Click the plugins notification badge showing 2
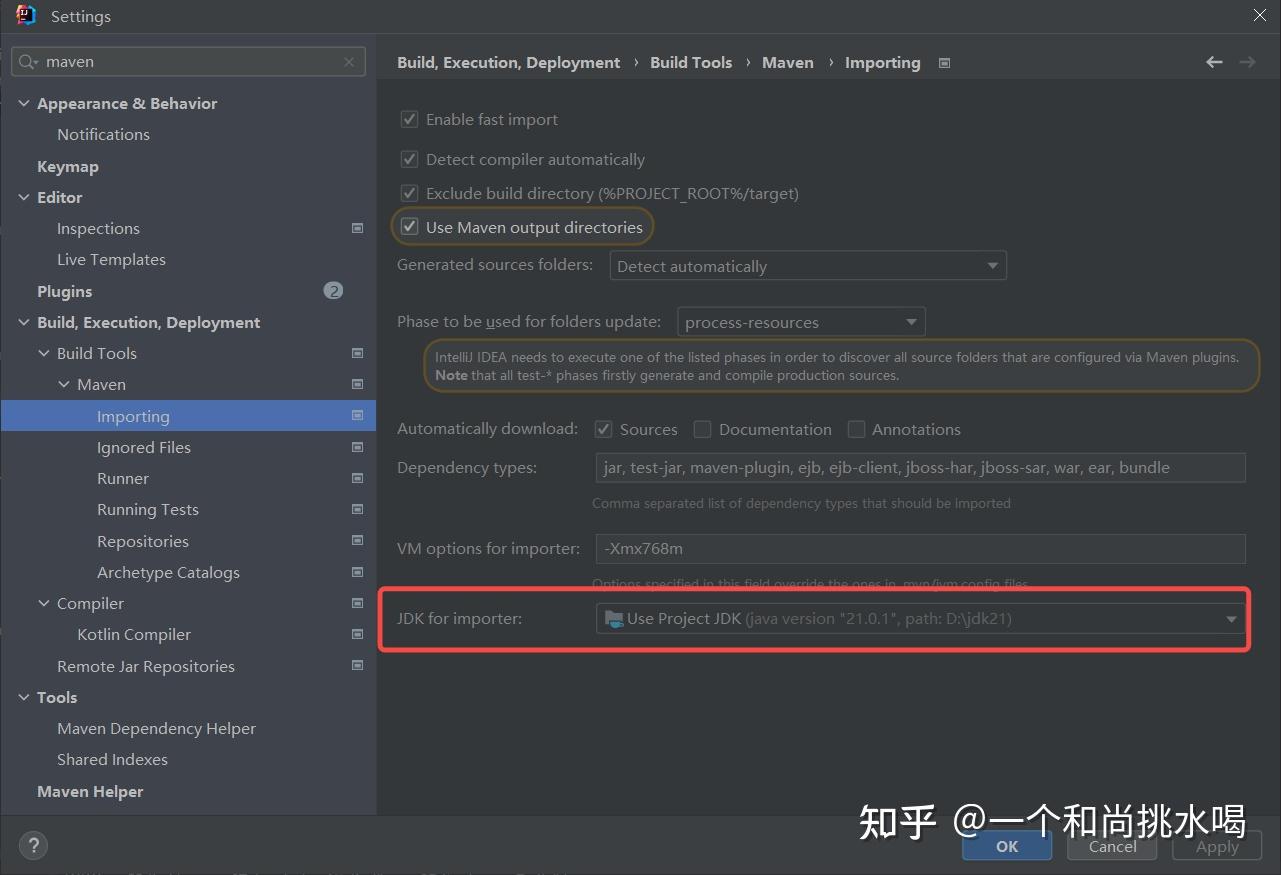 pos(333,291)
